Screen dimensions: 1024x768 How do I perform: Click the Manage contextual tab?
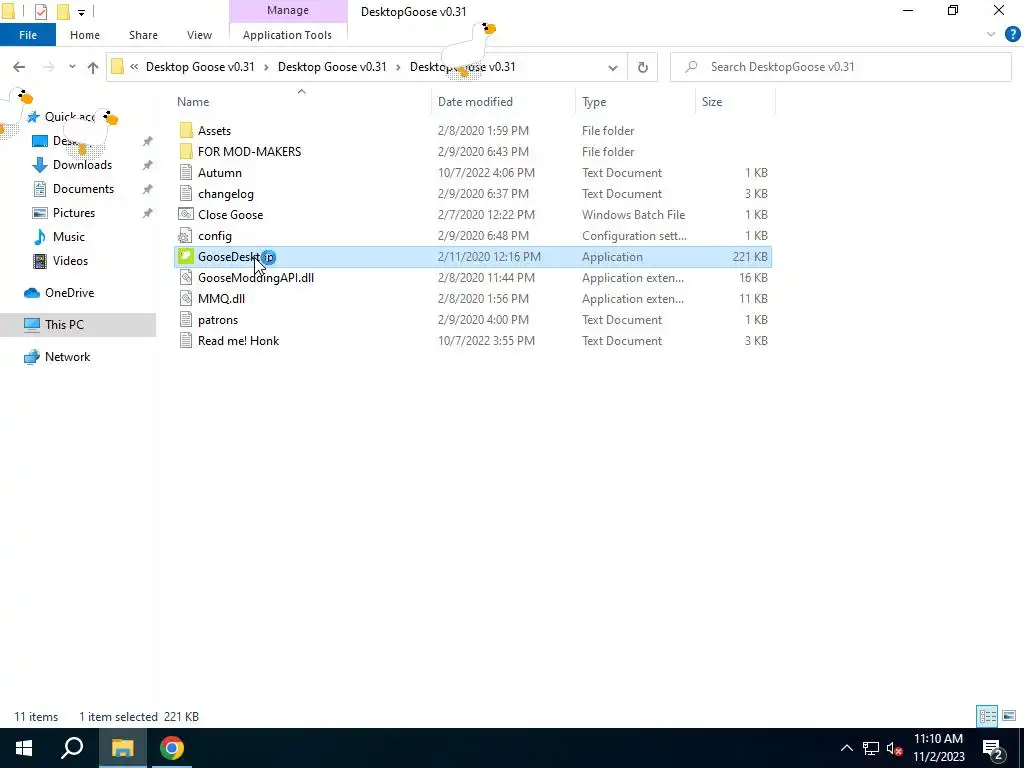coord(288,10)
